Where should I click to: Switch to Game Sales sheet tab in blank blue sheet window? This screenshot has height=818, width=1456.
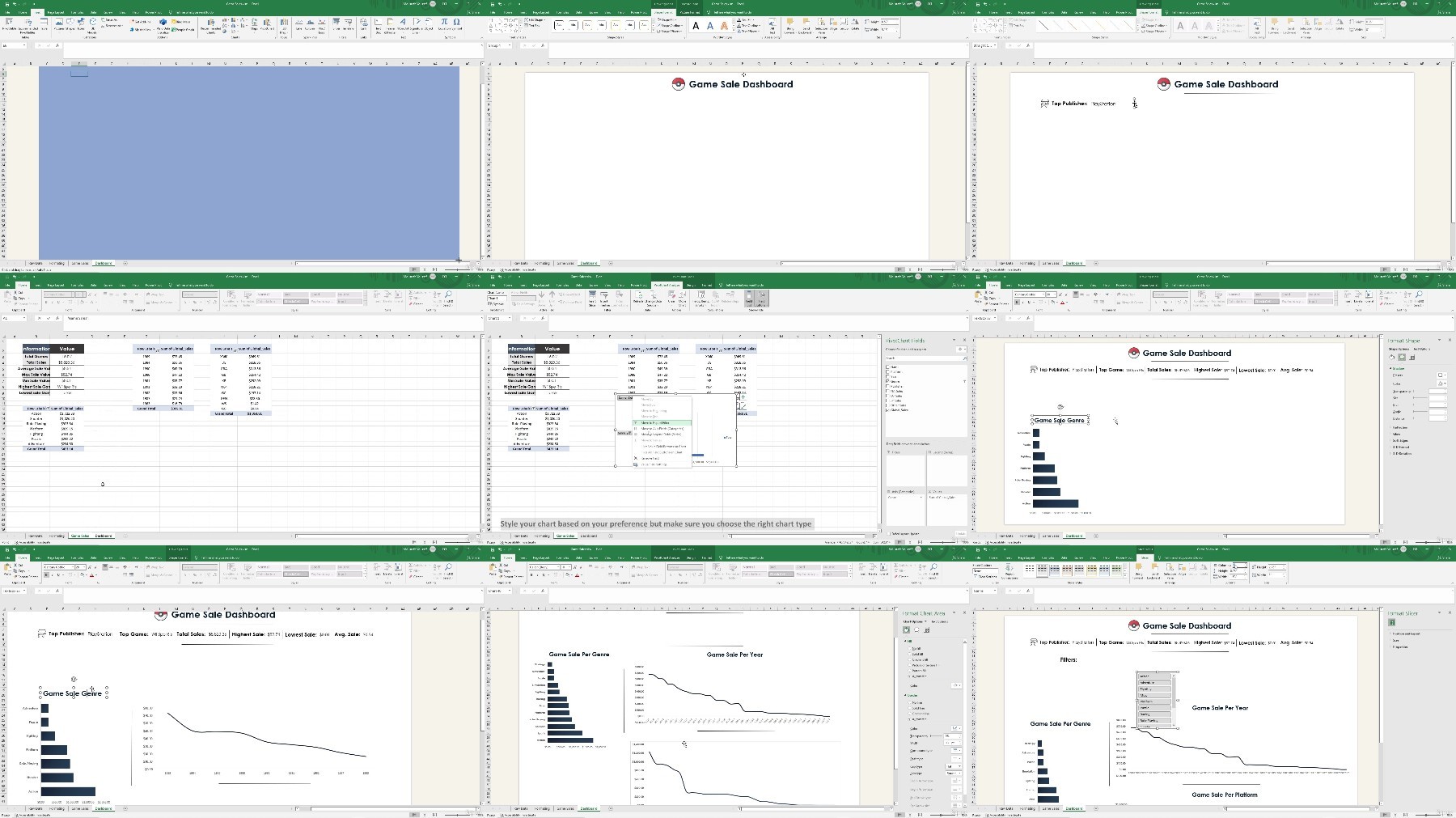[79, 263]
